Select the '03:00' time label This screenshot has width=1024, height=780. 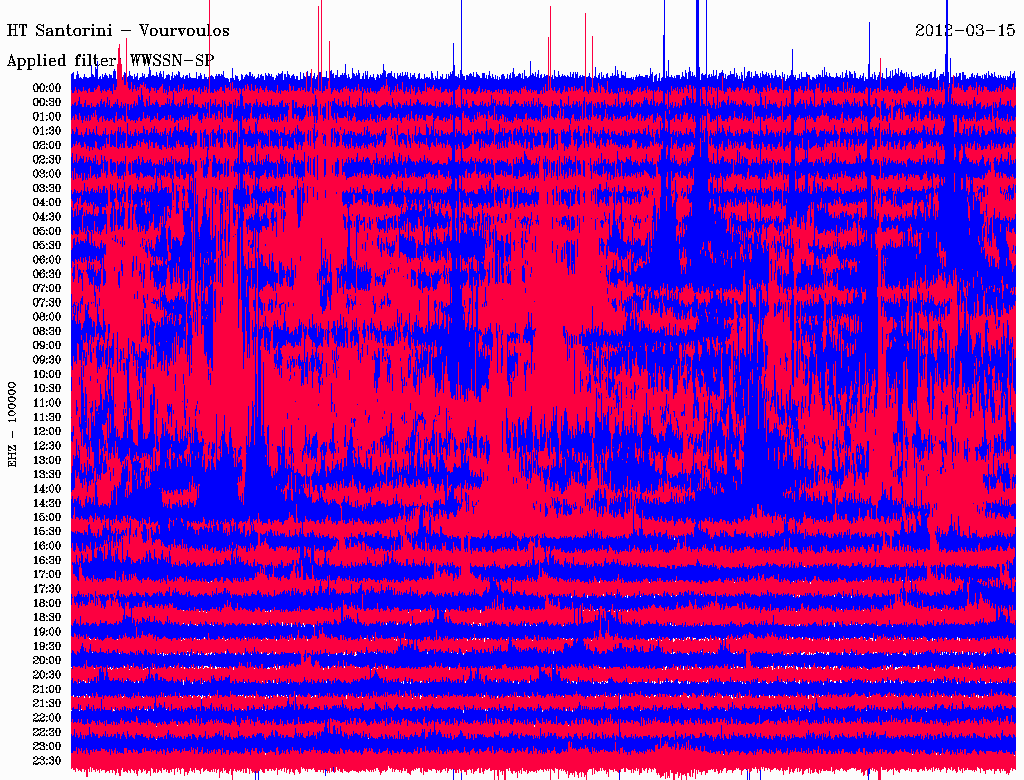click(x=47, y=174)
